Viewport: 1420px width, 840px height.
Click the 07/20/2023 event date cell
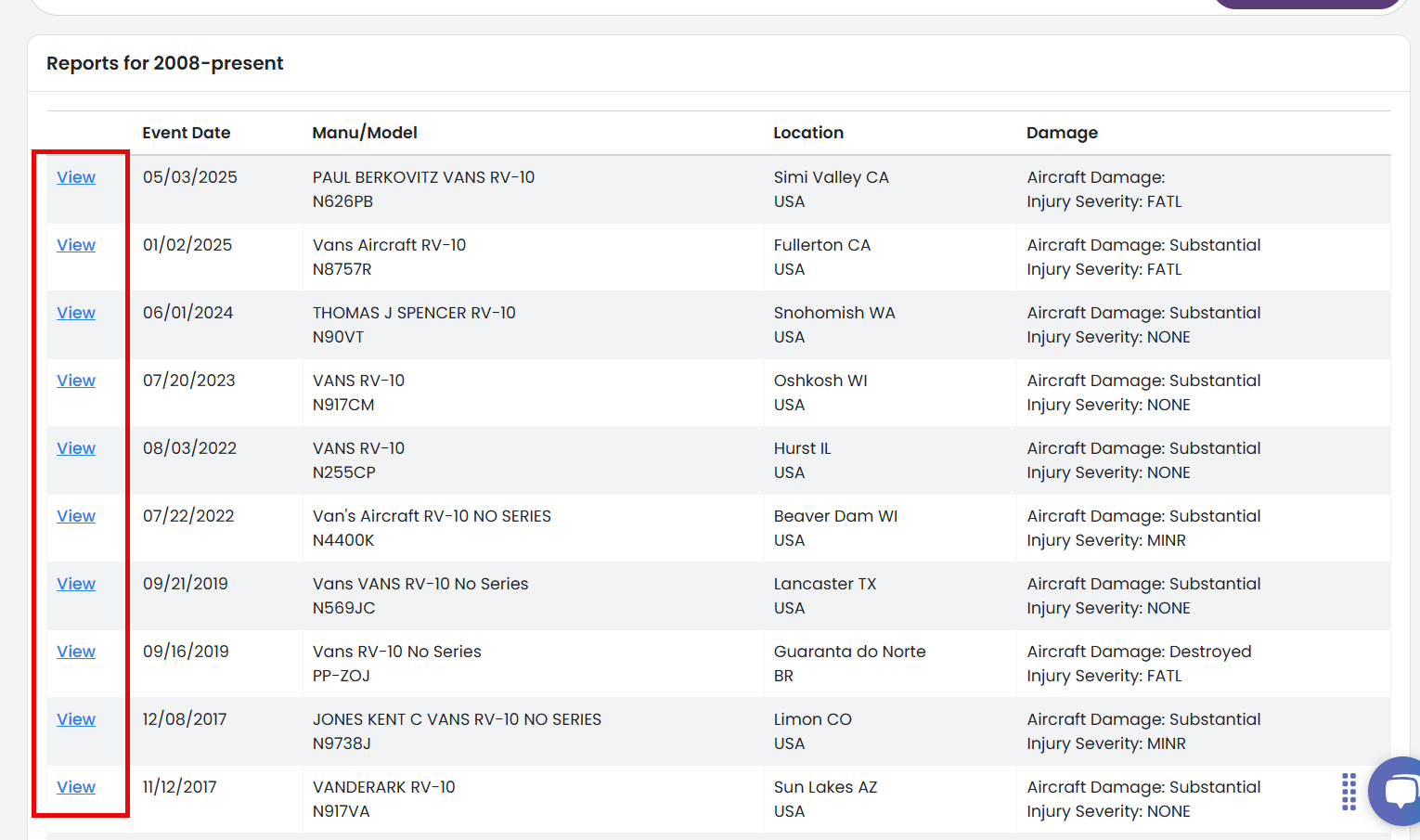pyautogui.click(x=189, y=381)
